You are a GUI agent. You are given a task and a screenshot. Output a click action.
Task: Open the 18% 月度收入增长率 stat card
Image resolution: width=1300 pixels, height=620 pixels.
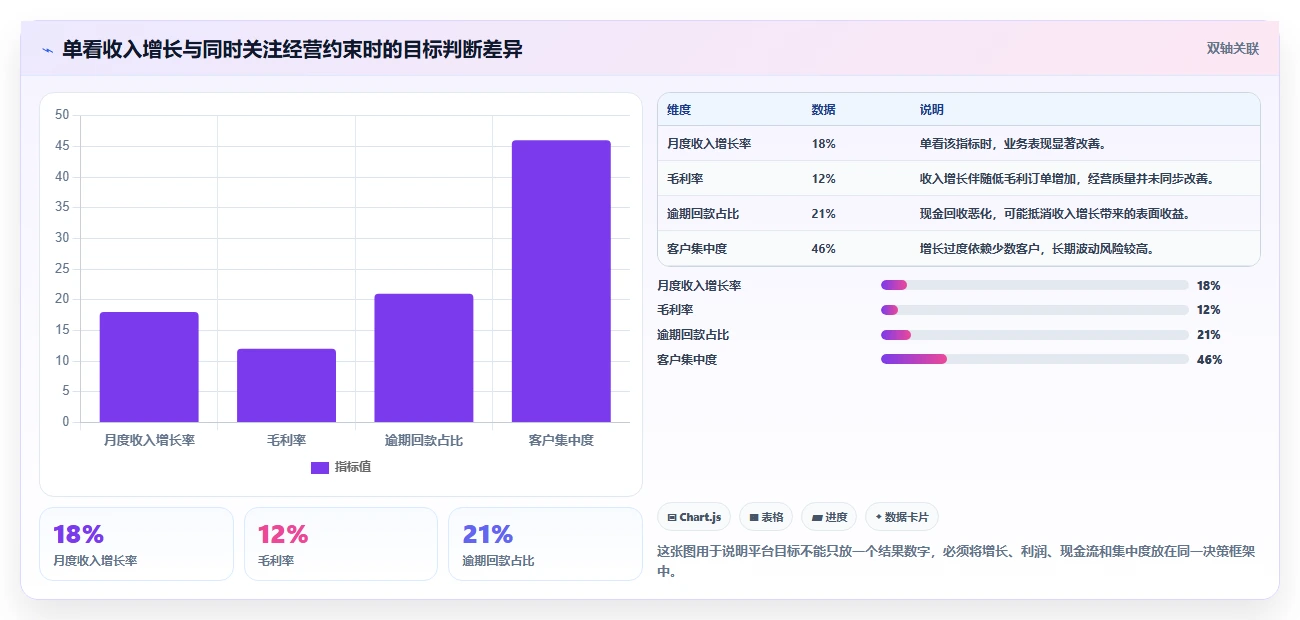[x=136, y=544]
